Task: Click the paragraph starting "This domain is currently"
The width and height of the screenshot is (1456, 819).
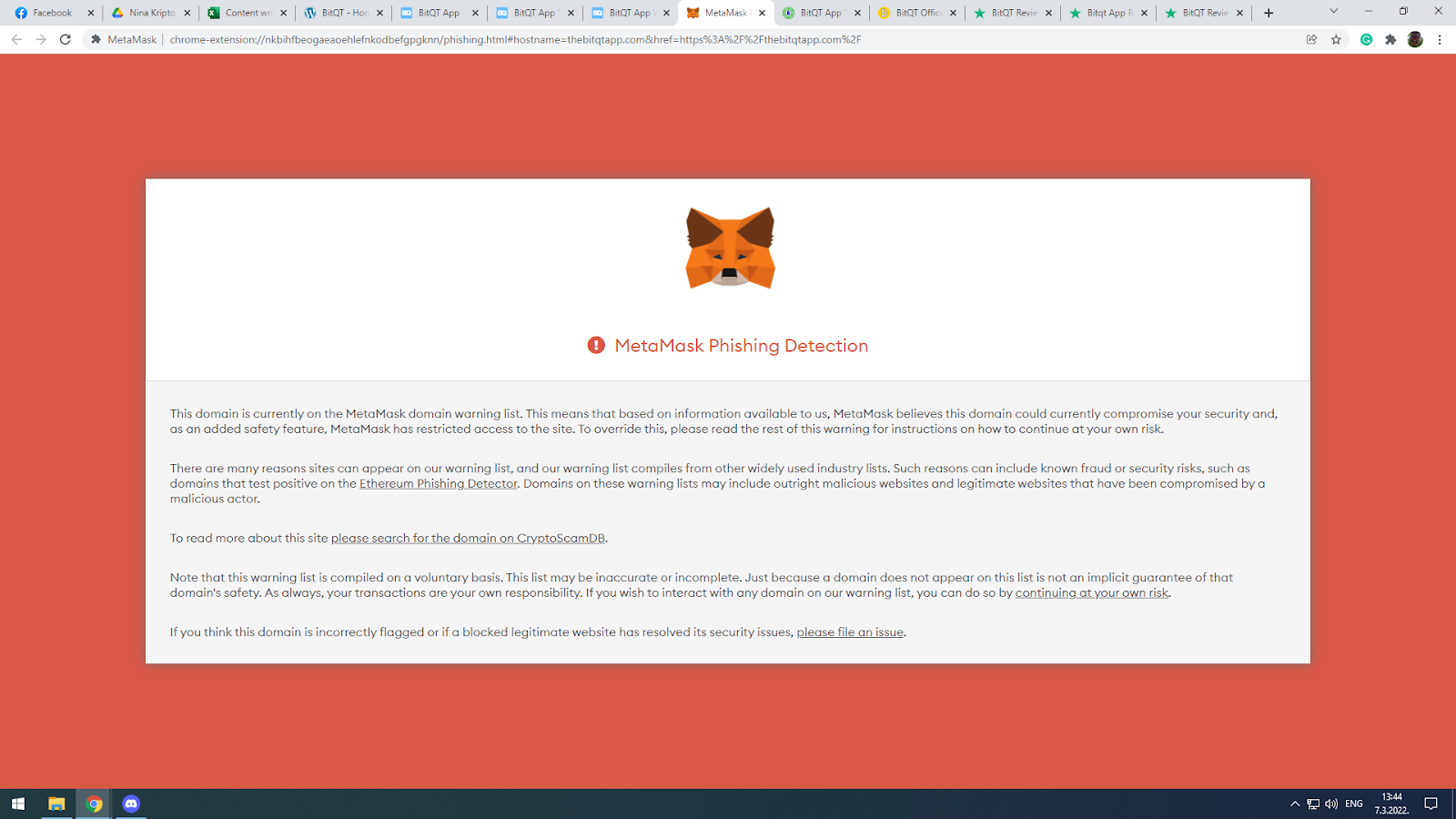Action: [723, 421]
